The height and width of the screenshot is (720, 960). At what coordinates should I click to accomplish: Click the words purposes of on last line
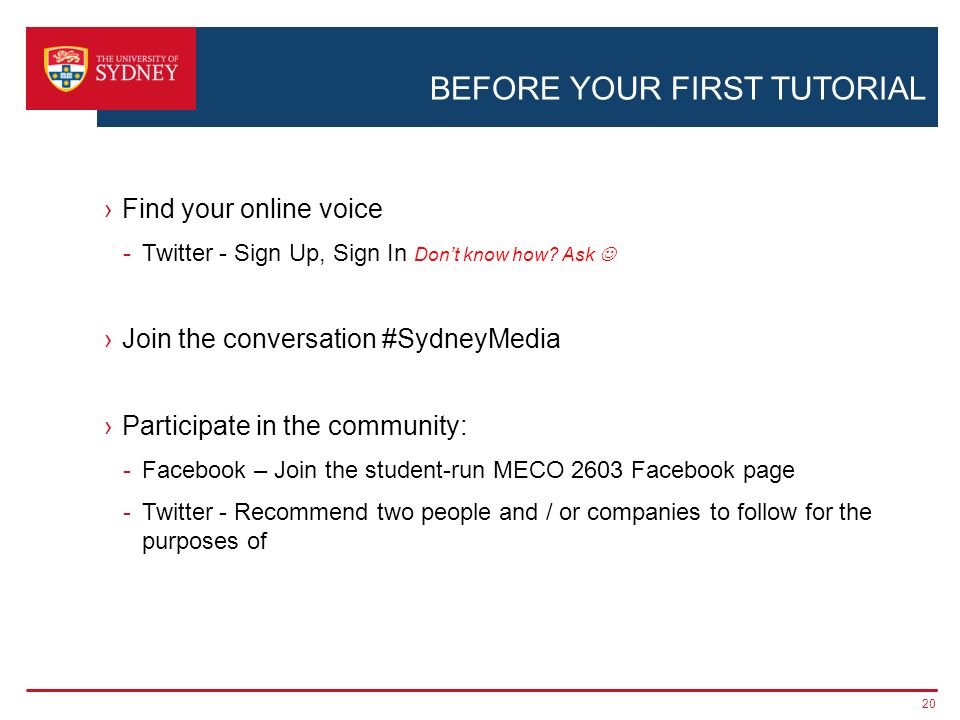click(204, 542)
